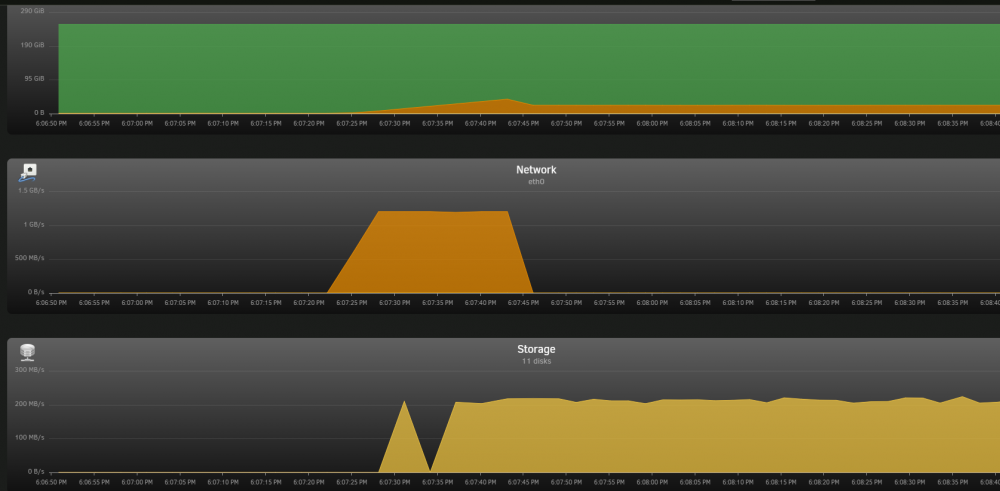Screen dimensions: 1000x491
Task: Click the sustained yellow Storage throughput area
Action: click(x=714, y=437)
